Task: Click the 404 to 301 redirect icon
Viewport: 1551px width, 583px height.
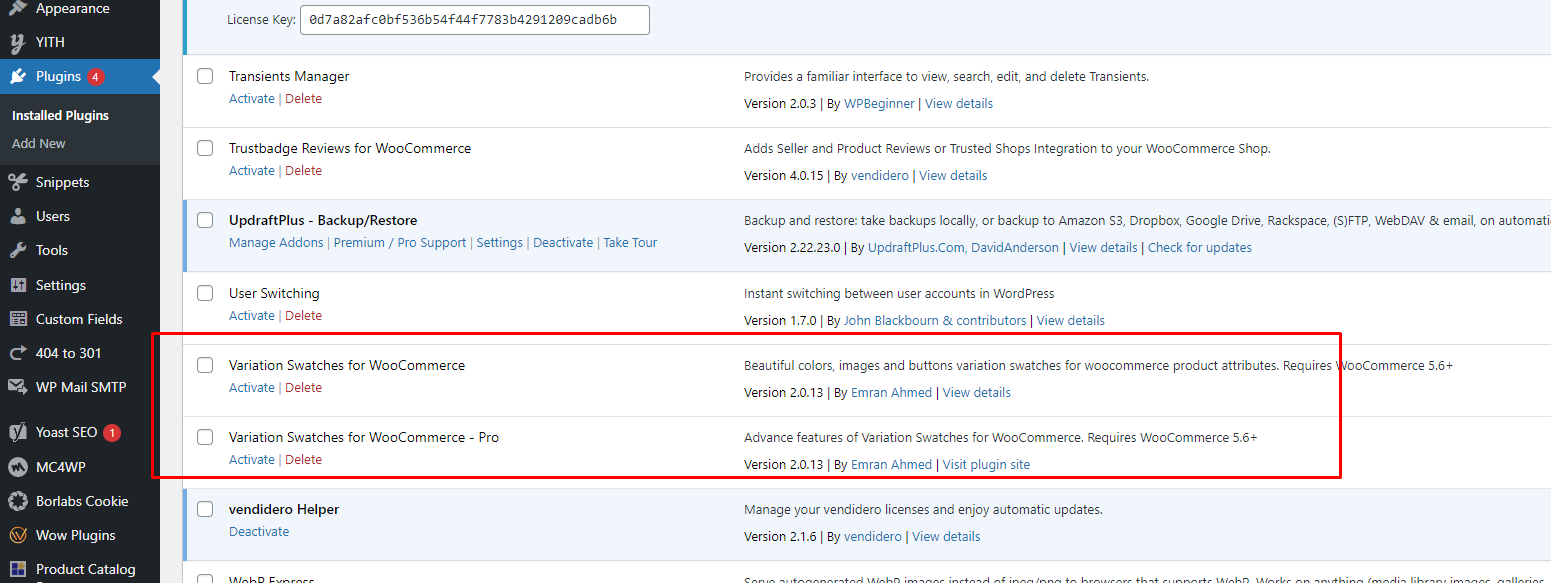Action: tap(18, 353)
